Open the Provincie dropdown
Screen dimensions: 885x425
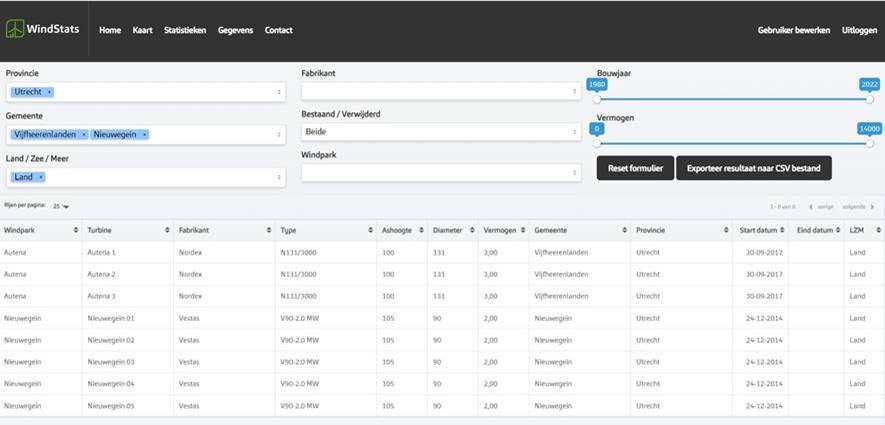point(146,92)
